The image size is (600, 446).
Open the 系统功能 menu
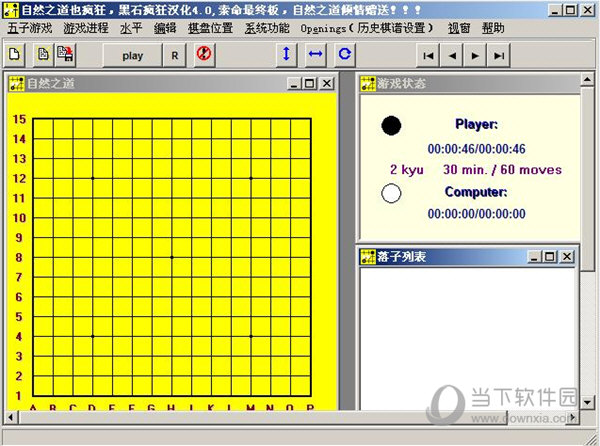pos(267,28)
